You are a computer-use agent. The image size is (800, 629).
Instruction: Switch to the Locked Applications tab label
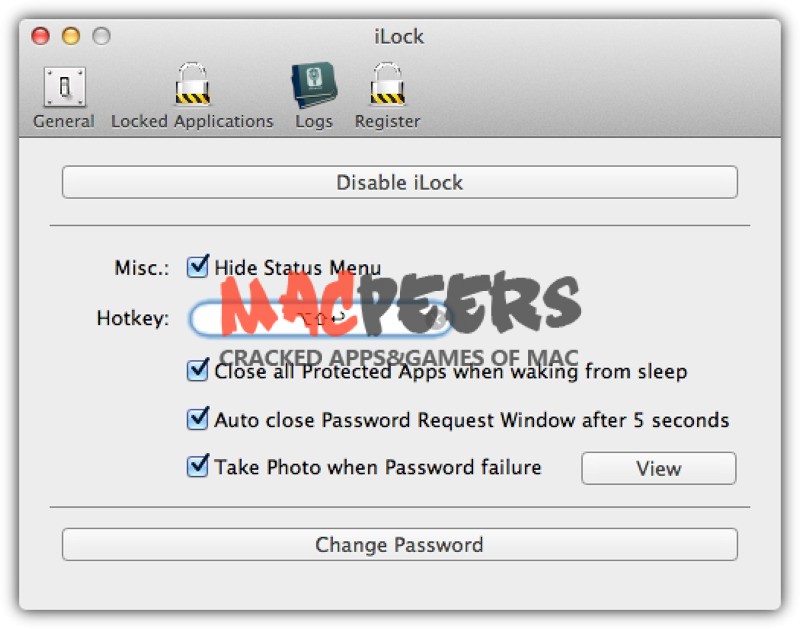click(x=192, y=121)
